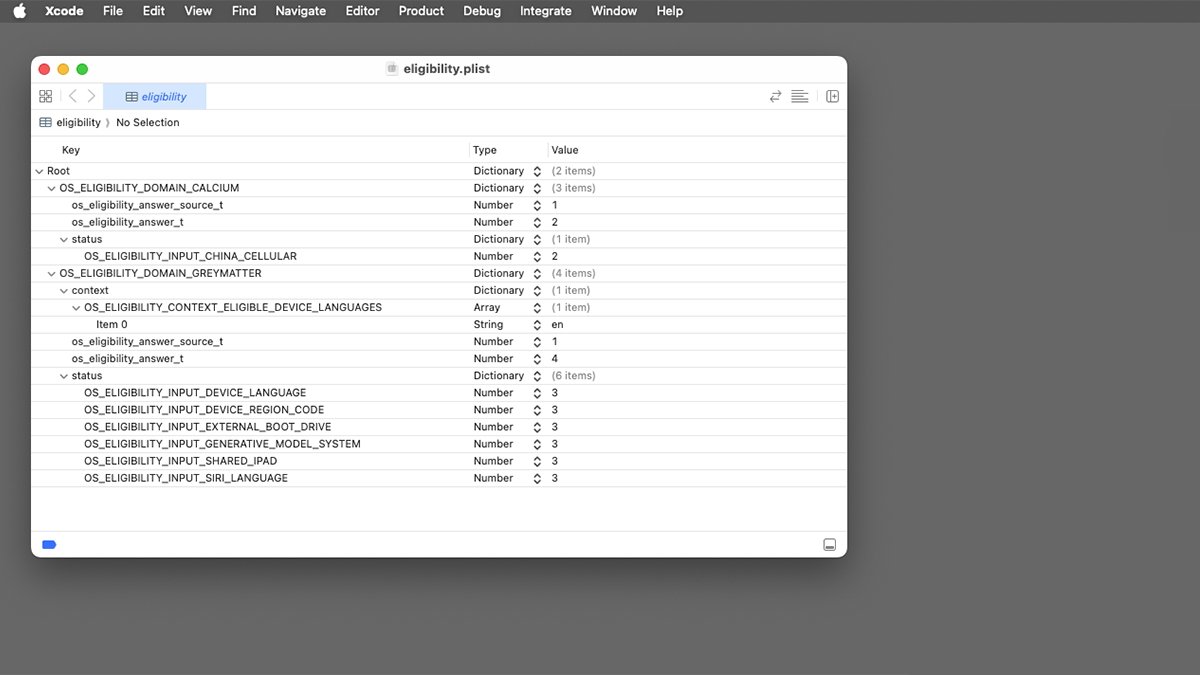Open the File menu
This screenshot has width=1200, height=675.
113,11
